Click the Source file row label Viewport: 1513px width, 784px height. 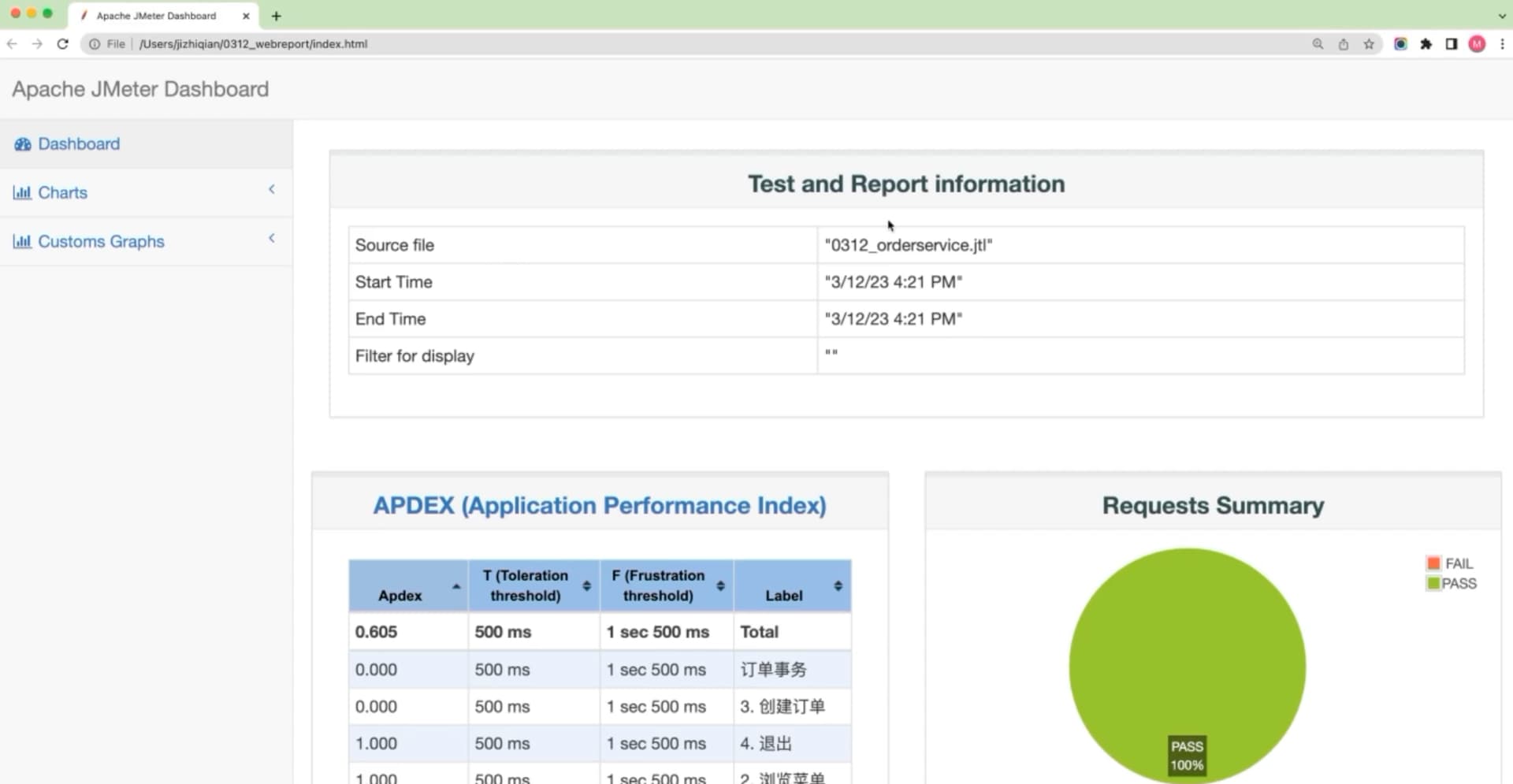[x=395, y=245]
